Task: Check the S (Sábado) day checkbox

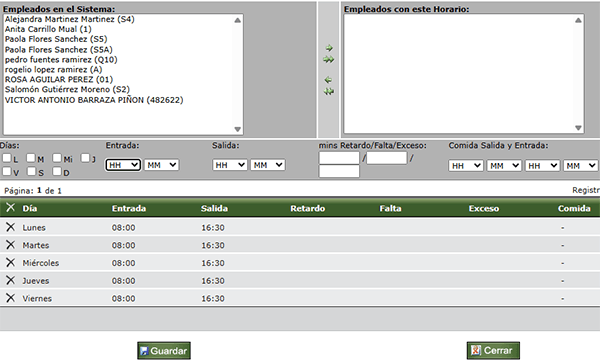Action: (31, 171)
